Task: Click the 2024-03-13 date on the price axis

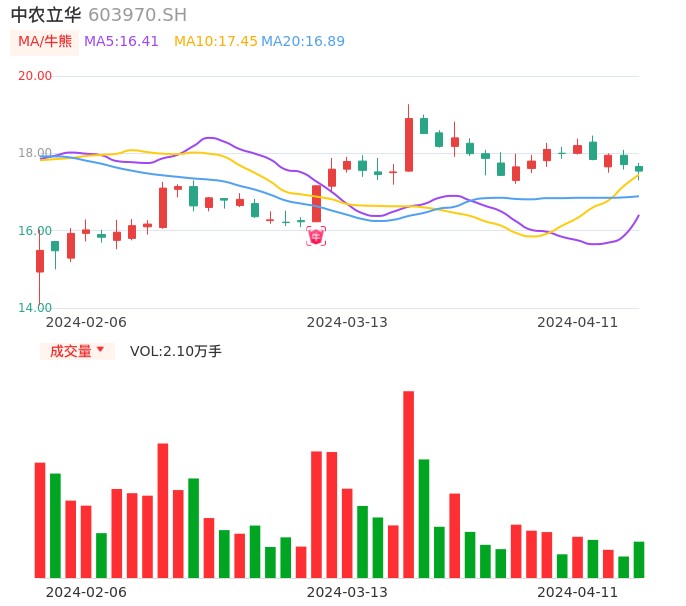Action: [347, 322]
